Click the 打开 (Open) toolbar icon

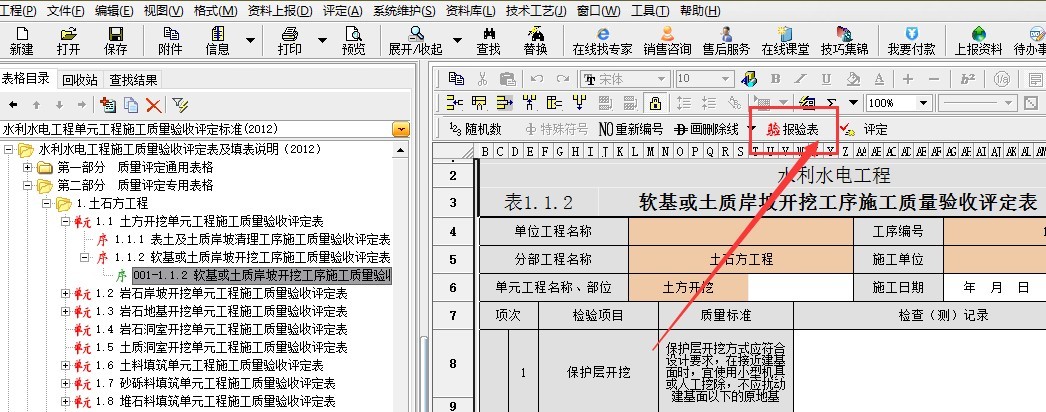point(68,41)
